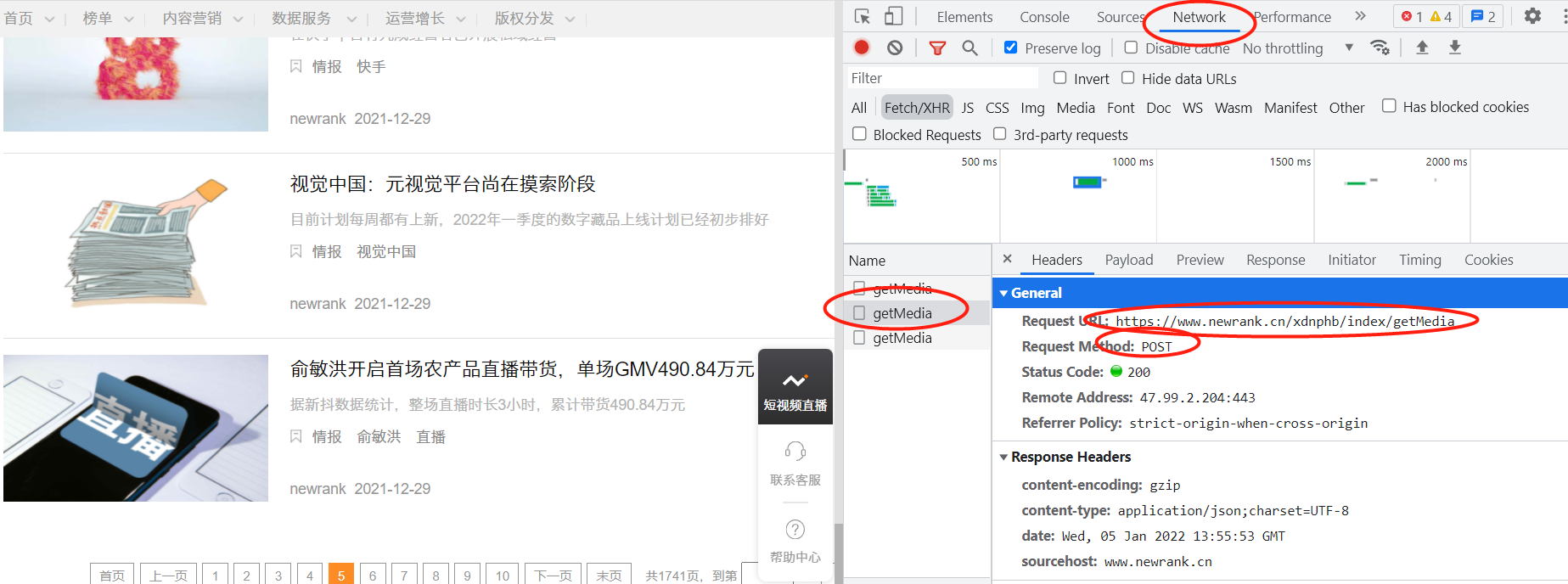Screen dimensions: 1568x584
Task: Check Has blocked cookies checkbox
Action: [1389, 106]
